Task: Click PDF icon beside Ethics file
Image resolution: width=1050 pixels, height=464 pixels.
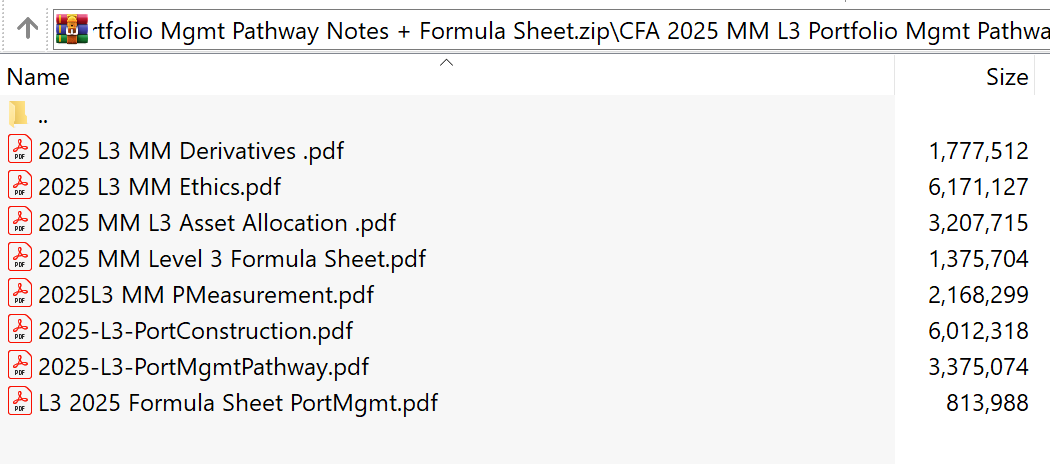Action: point(19,187)
